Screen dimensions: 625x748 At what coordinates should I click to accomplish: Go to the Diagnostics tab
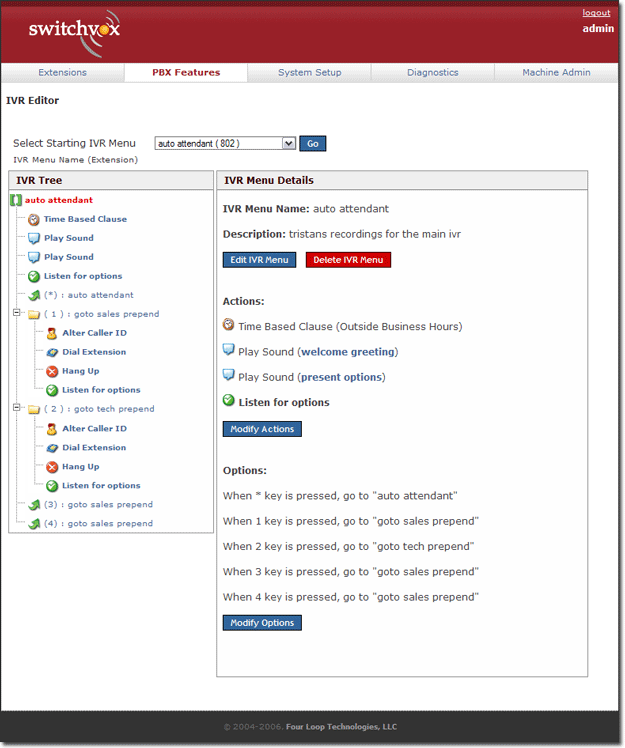pyautogui.click(x=433, y=73)
